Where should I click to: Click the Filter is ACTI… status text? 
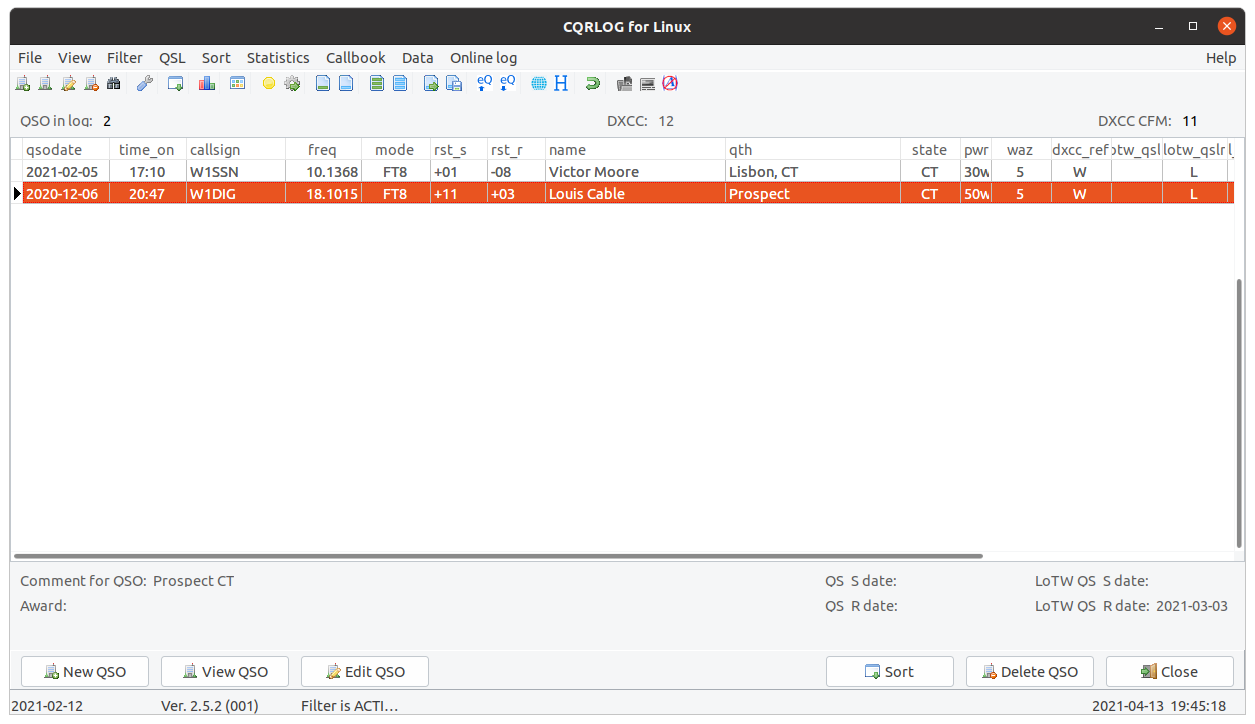350,706
